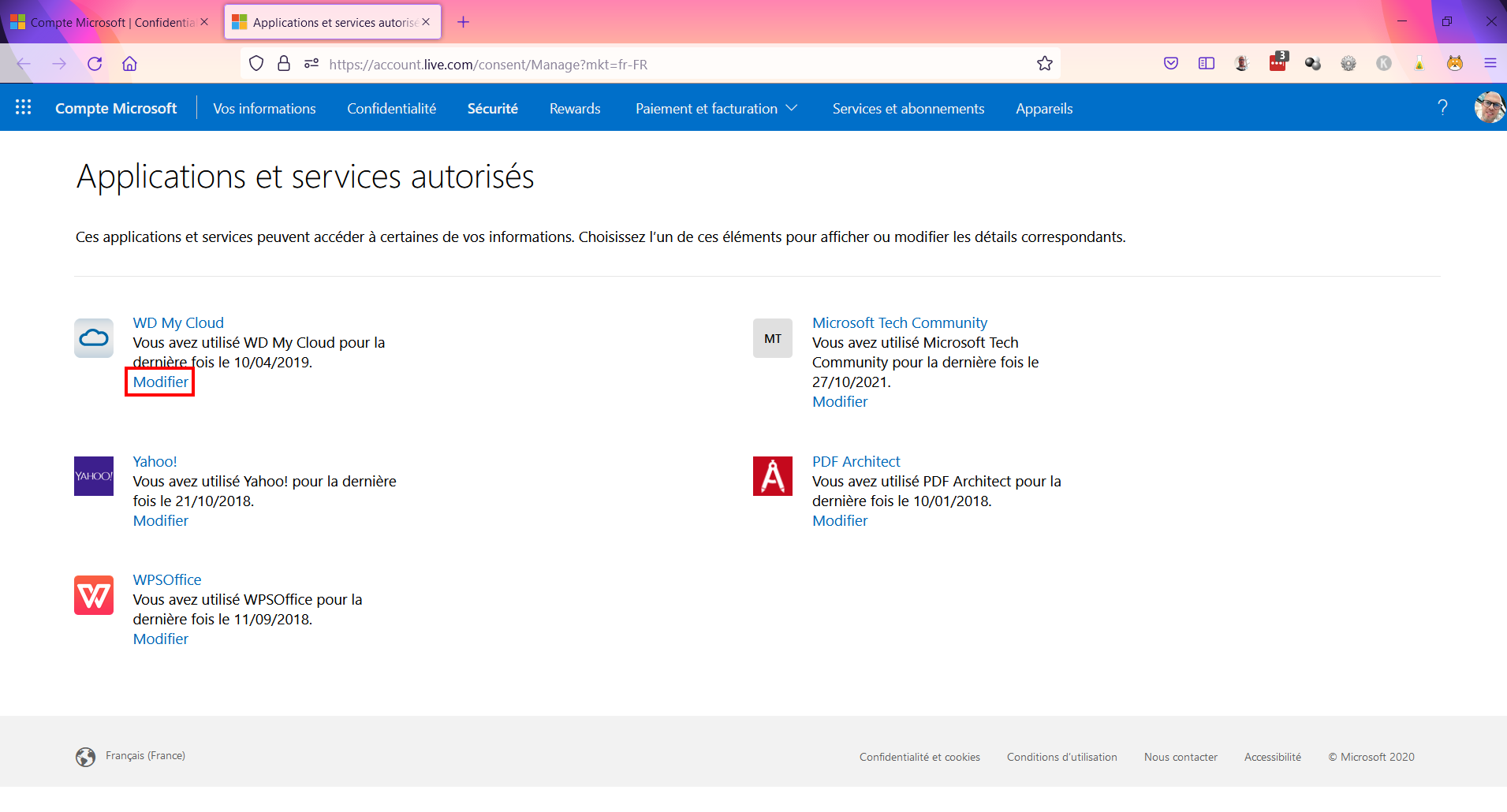The height and width of the screenshot is (812, 1507).
Task: Open a new browser tab
Action: pyautogui.click(x=463, y=22)
